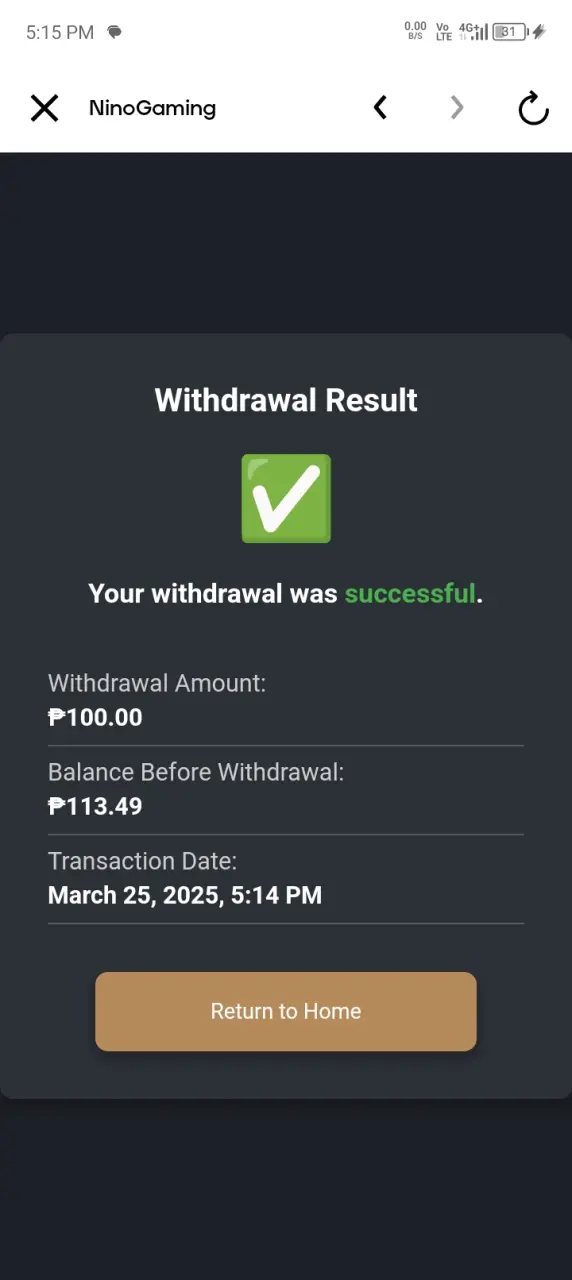Select the NinoGaming page title
Viewport: 572px width, 1280px height.
click(152, 108)
